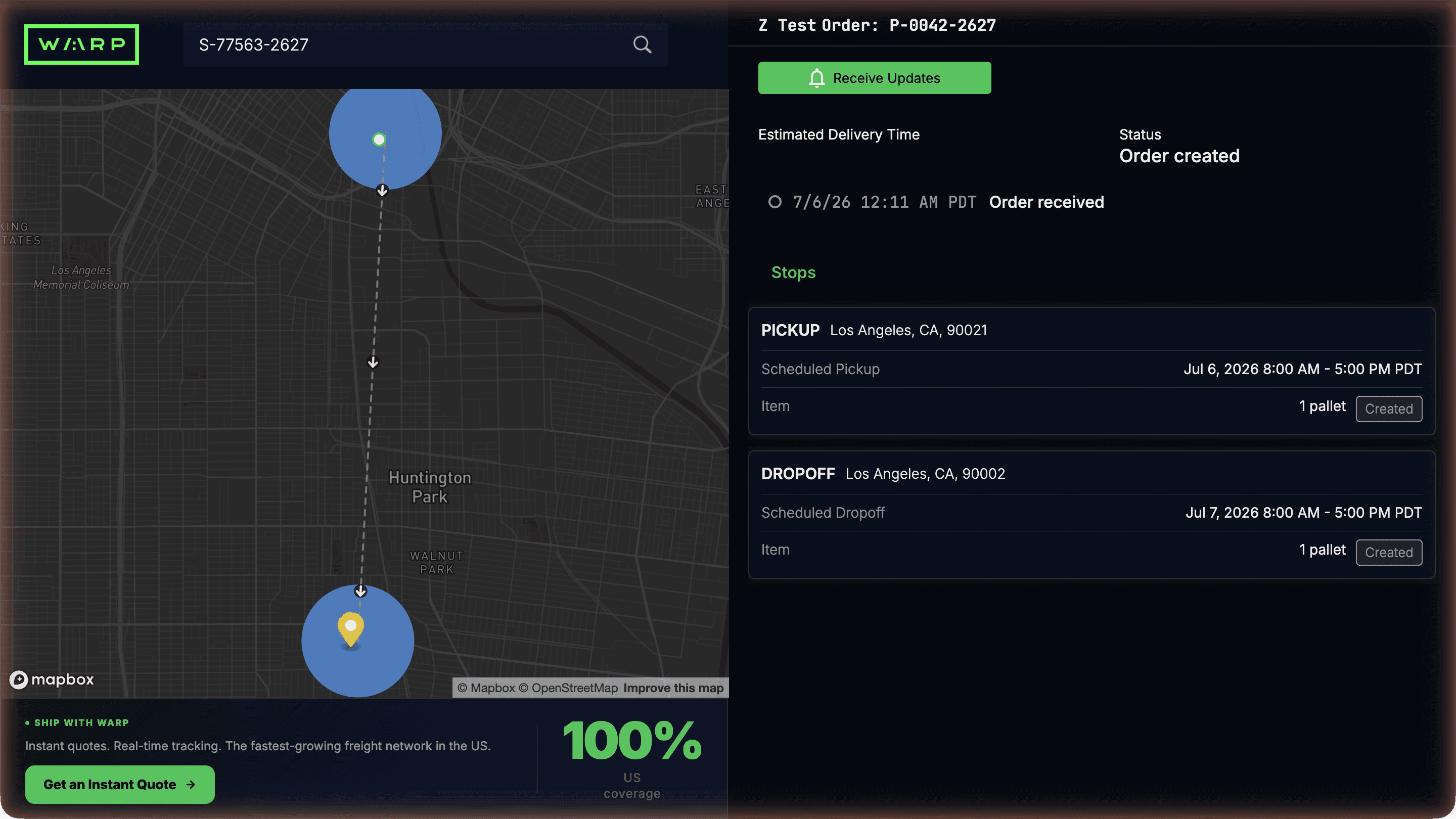Viewport: 1456px width, 819px height.
Task: Click the Created badge in the DROPOFF card
Action: point(1388,552)
